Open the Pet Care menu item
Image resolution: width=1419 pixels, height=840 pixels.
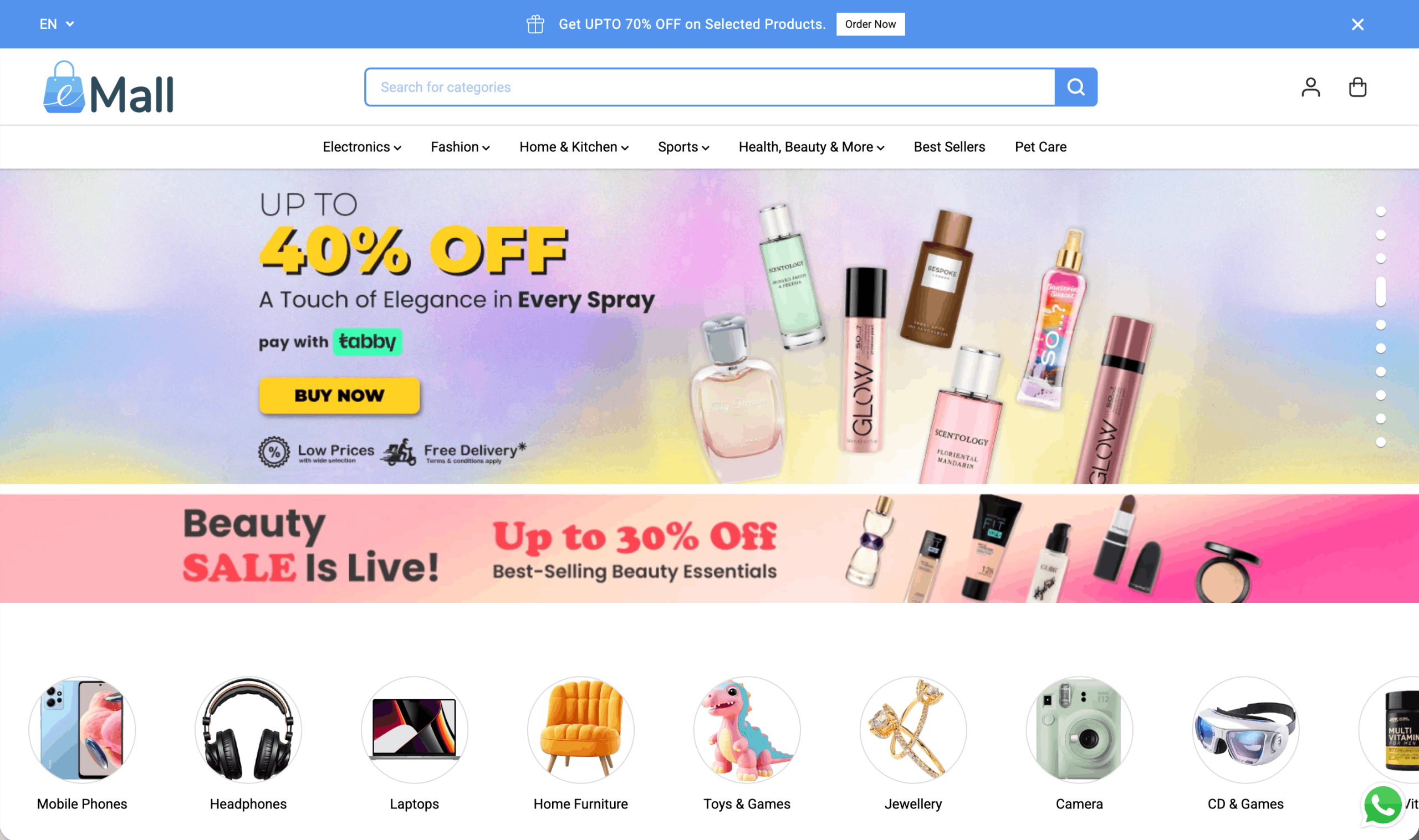tap(1040, 147)
